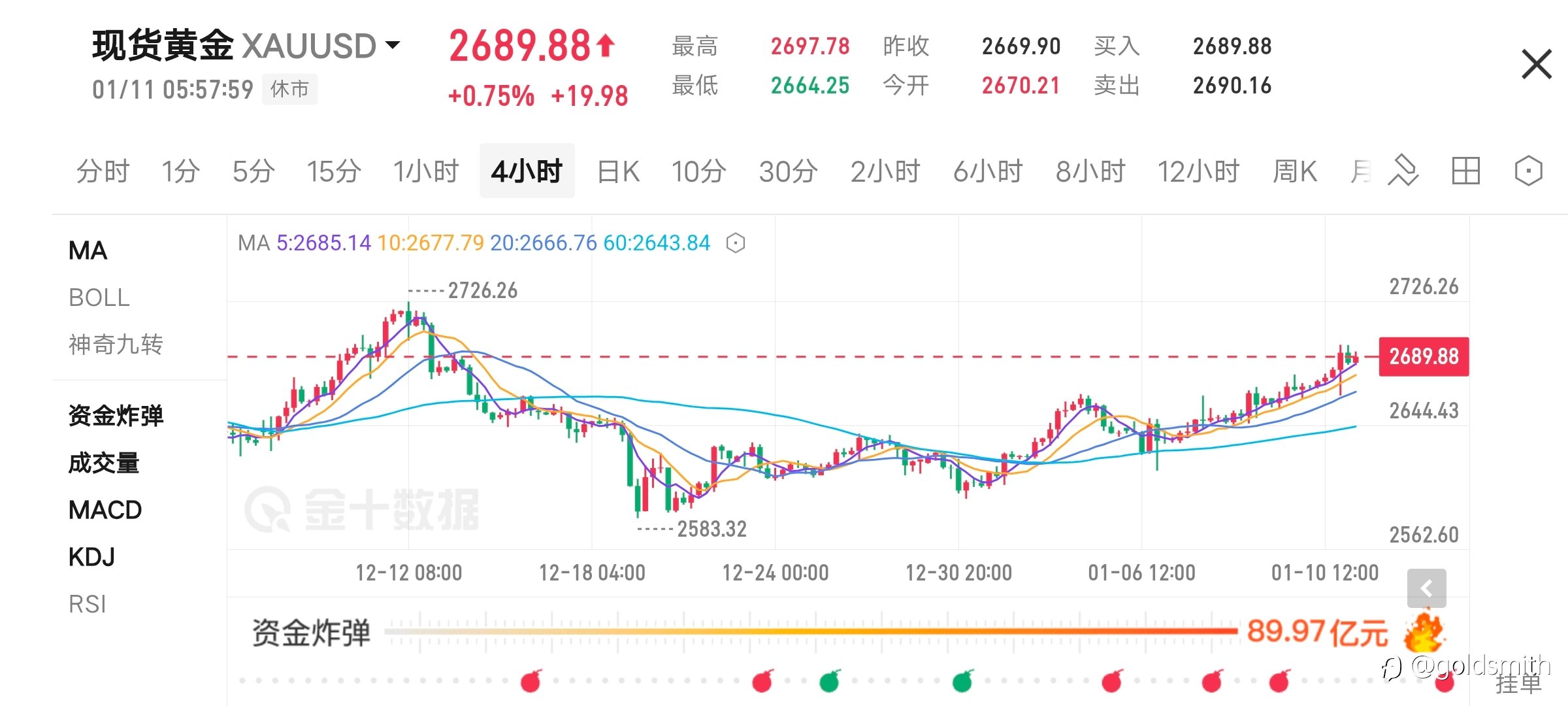Screen dimensions: 1568x706
Task: Select the MACD indicator
Action: [x=105, y=510]
